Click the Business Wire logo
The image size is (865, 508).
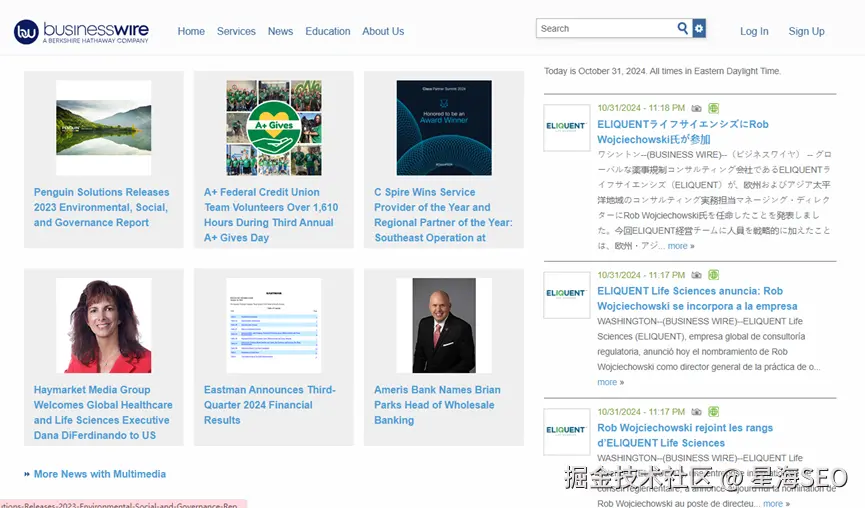click(x=81, y=32)
